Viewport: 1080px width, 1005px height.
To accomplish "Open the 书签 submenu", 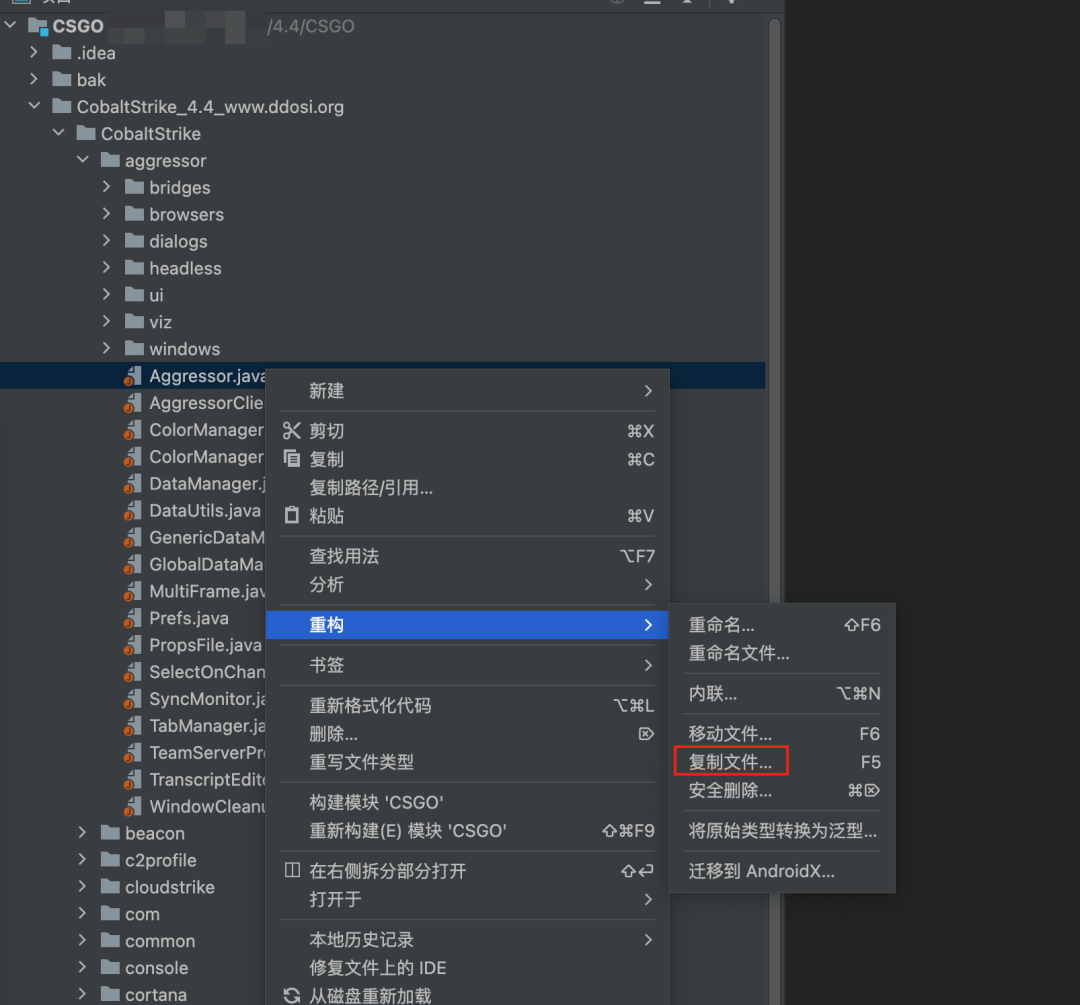I will pyautogui.click(x=467, y=665).
